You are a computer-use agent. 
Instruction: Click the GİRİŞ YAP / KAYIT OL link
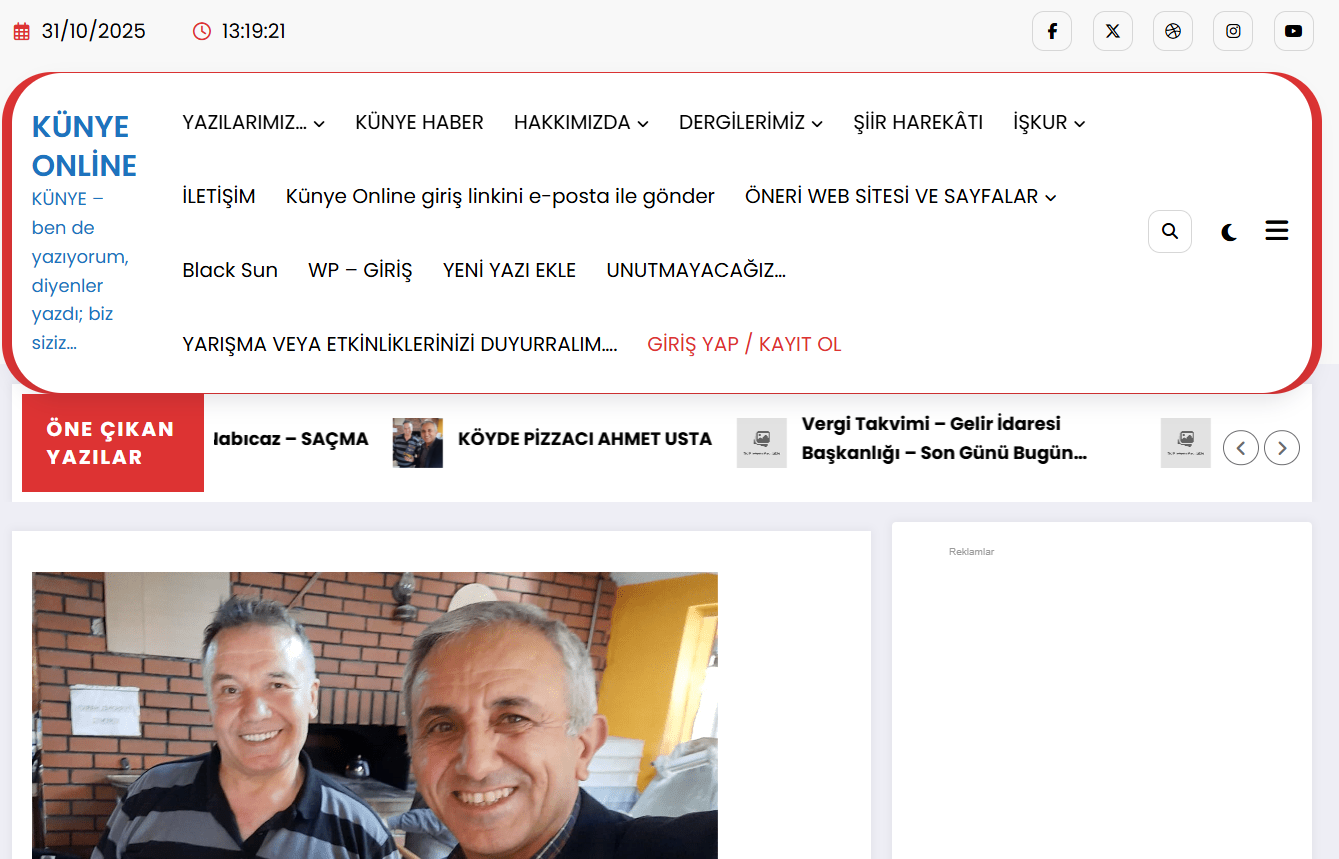(744, 344)
